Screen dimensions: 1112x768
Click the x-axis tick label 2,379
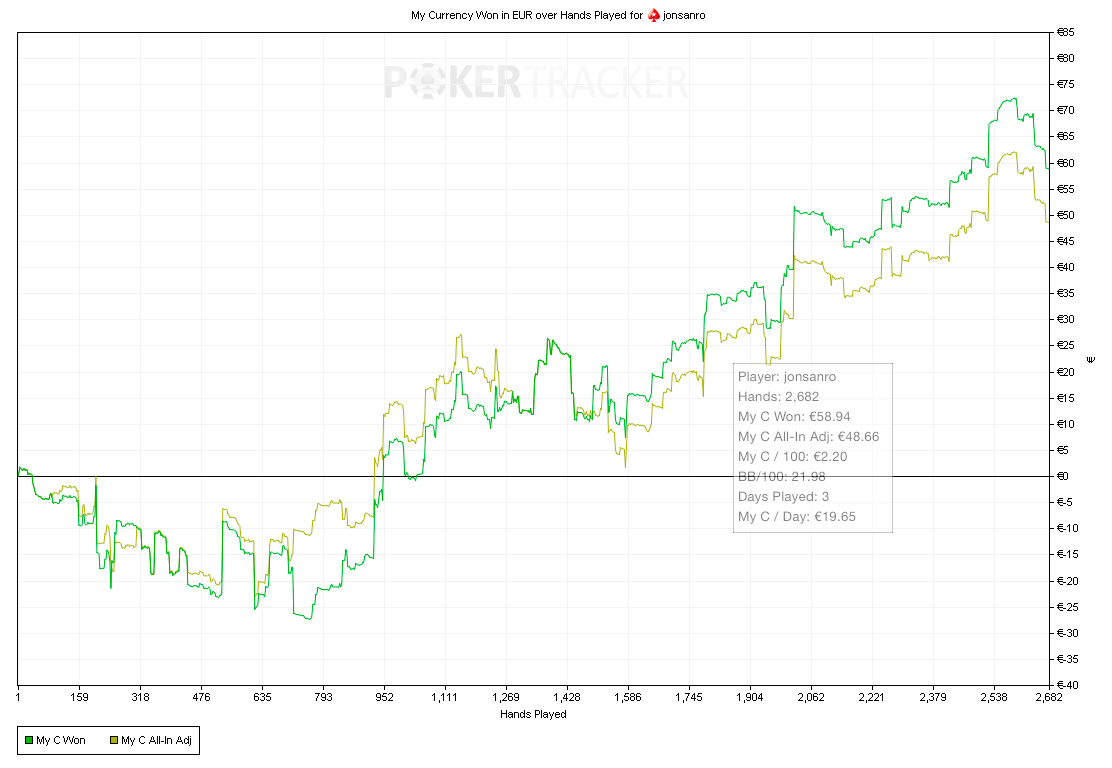tap(933, 697)
